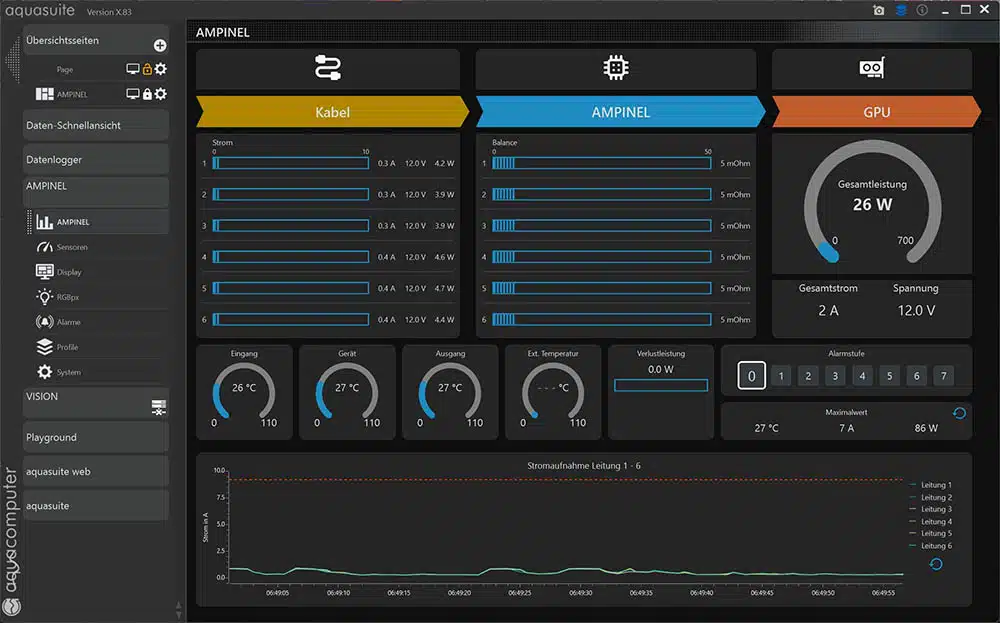Select alarm level 3 in Alarmstufe

click(835, 376)
